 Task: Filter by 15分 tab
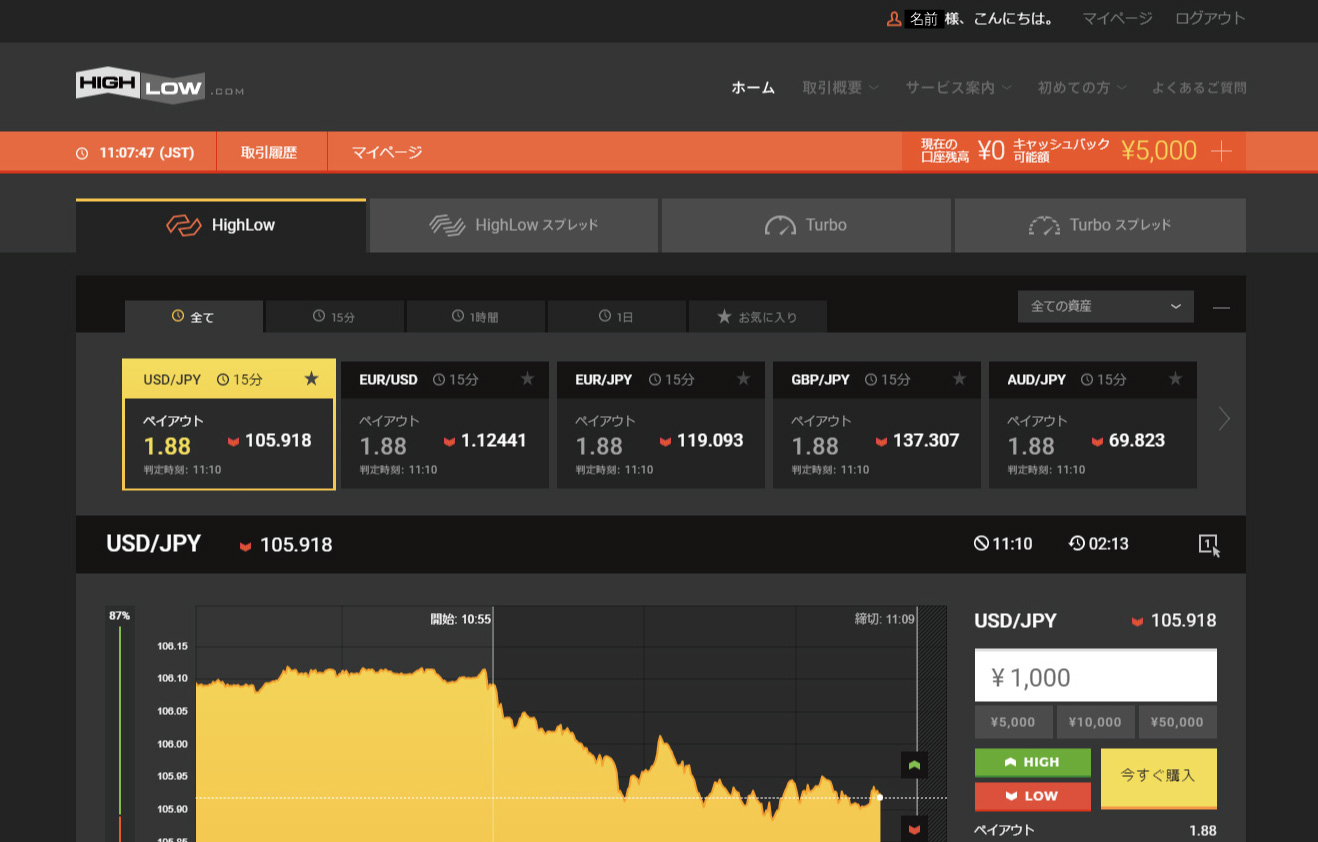(335, 317)
